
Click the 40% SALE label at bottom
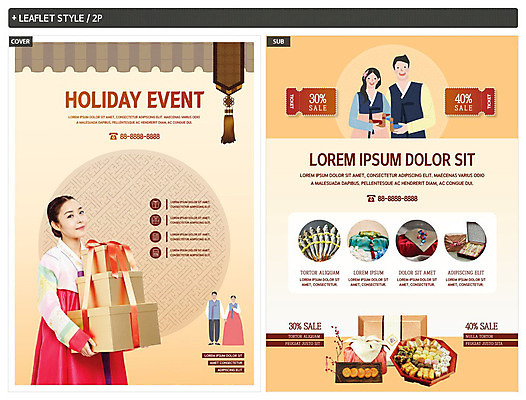pyautogui.click(x=481, y=326)
